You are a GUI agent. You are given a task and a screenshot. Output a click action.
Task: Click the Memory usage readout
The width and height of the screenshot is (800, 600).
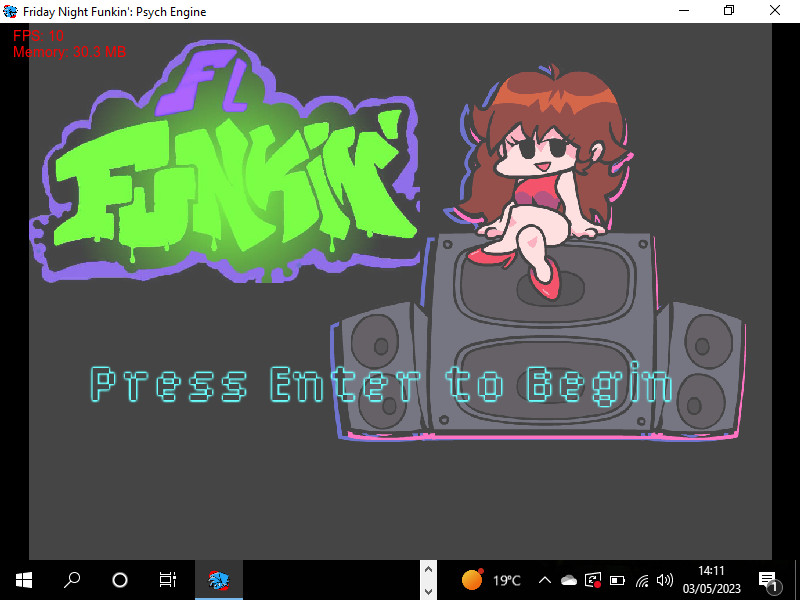coord(69,52)
